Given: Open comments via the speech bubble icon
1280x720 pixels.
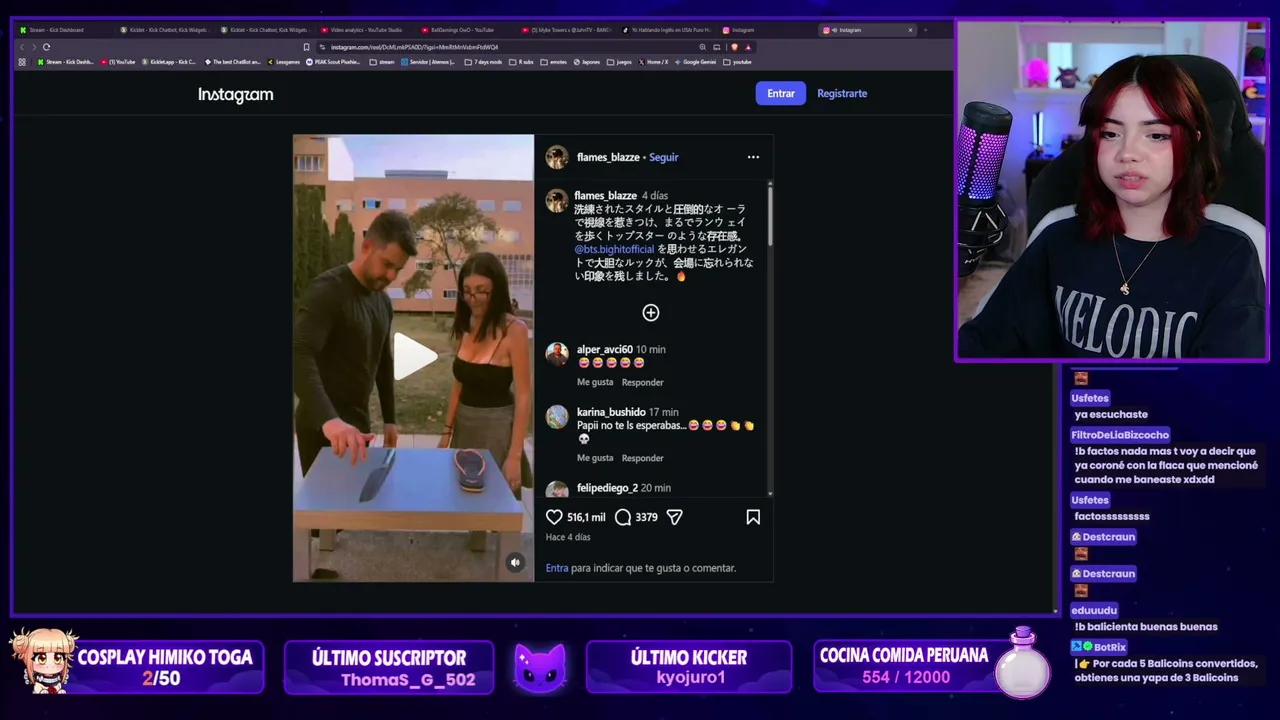Looking at the screenshot, I should (x=623, y=517).
